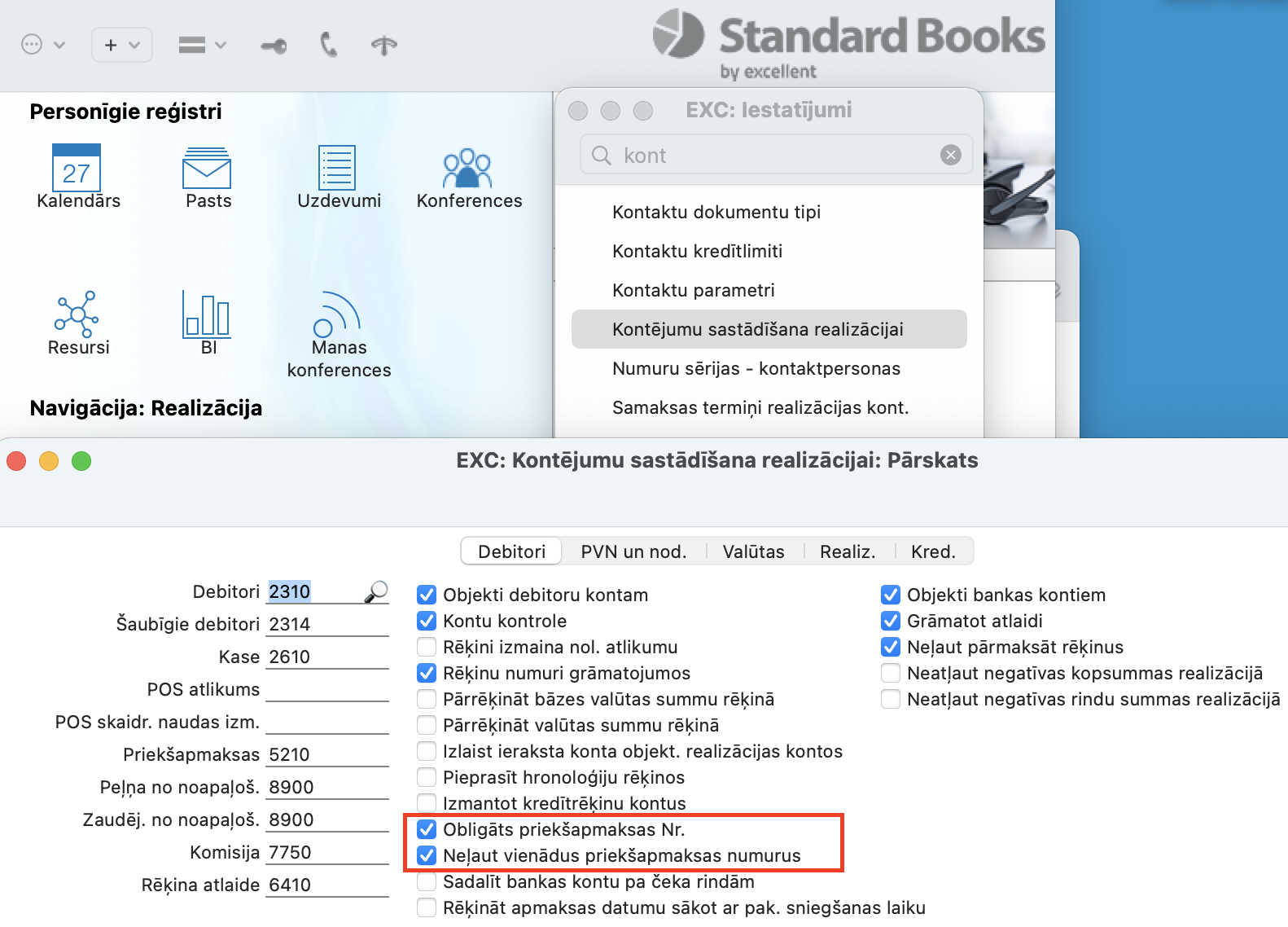Click the Priekšapmaksas account field

click(326, 754)
